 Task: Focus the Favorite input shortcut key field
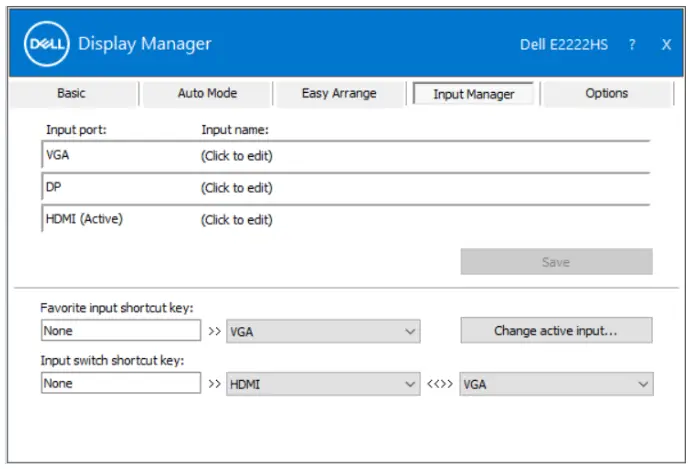tap(121, 330)
